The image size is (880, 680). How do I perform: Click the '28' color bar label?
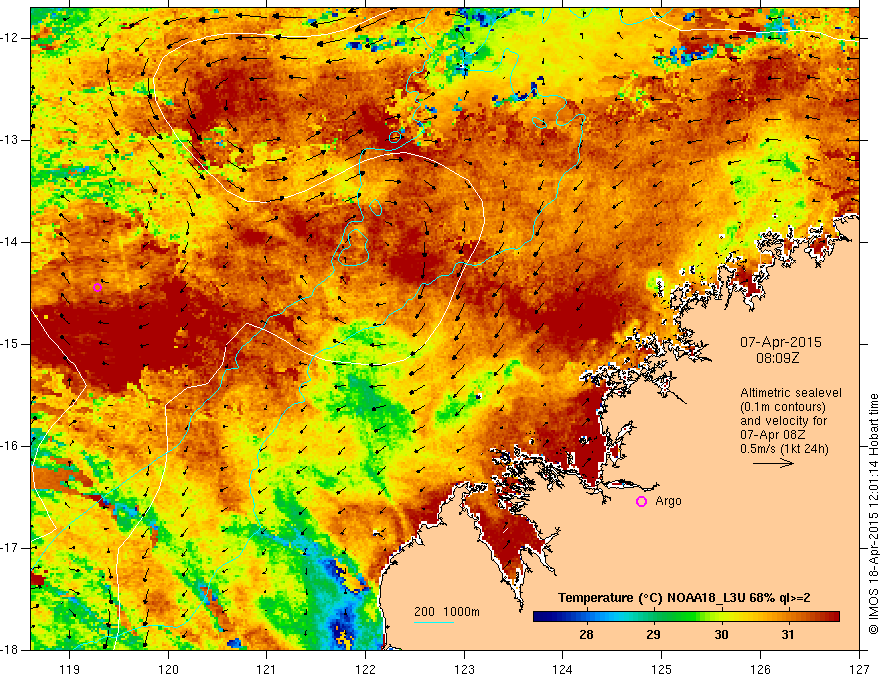click(586, 635)
